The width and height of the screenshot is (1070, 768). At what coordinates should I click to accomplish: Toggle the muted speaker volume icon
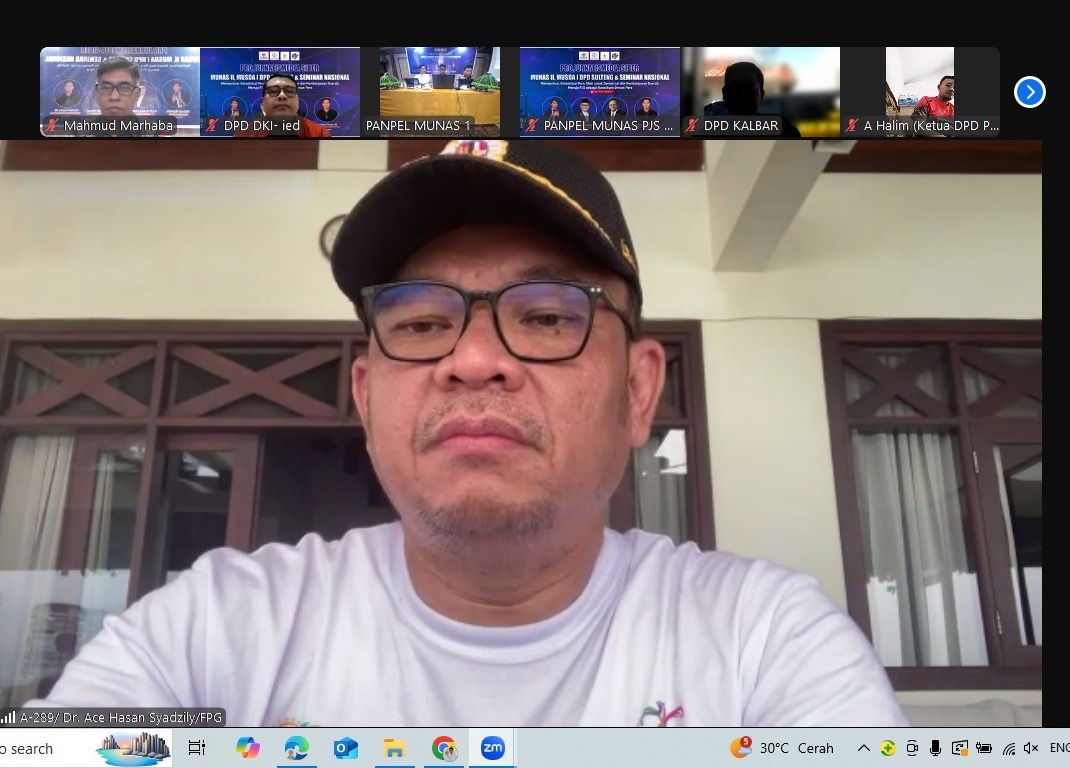1031,748
